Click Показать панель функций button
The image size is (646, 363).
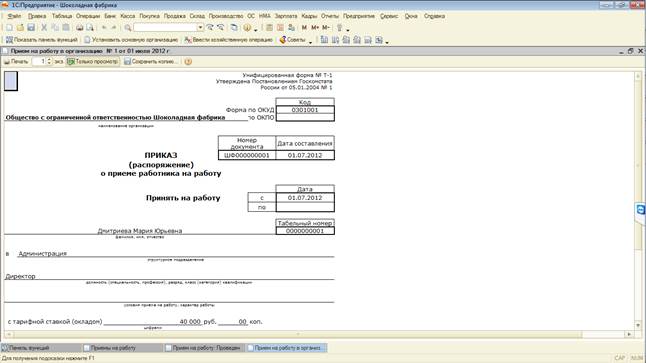pos(42,40)
